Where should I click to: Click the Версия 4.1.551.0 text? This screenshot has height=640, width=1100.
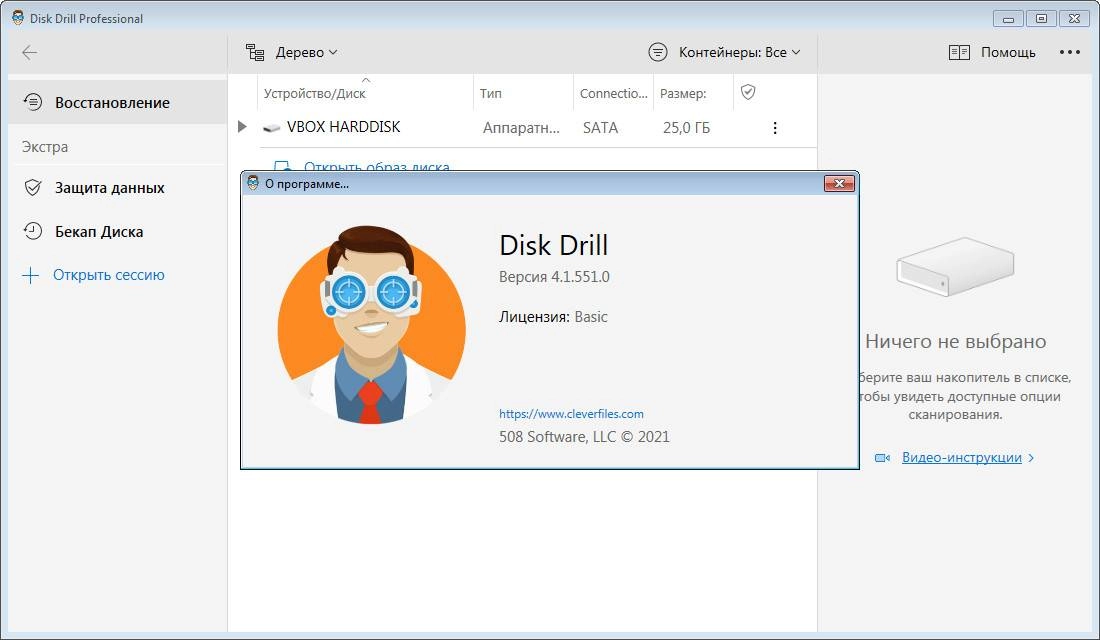coord(554,276)
